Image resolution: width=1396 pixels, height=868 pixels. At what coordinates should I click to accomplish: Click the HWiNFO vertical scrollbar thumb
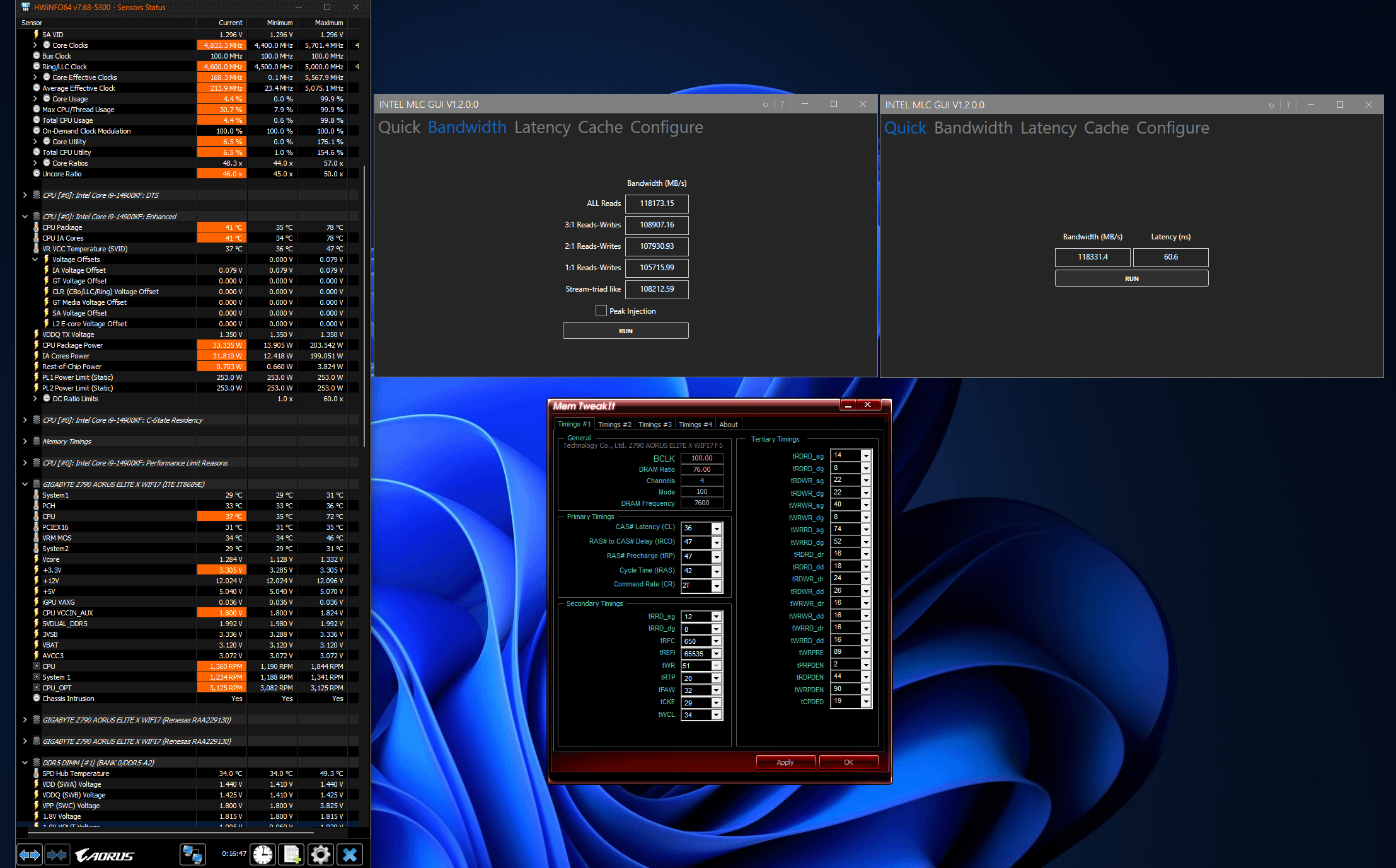pyautogui.click(x=365, y=306)
